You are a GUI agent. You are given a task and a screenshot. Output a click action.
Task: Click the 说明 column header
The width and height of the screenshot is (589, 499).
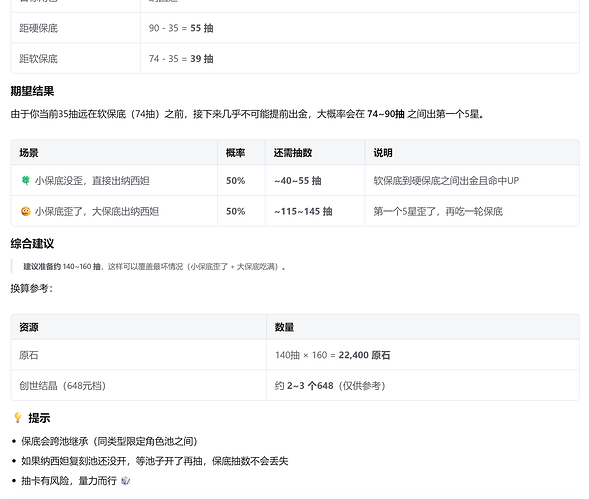[383, 153]
